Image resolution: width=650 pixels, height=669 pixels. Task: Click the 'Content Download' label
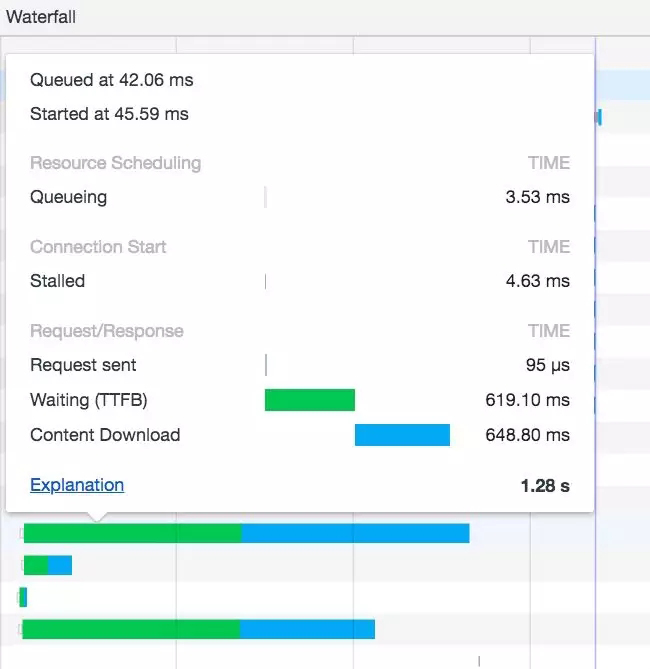click(x=105, y=435)
